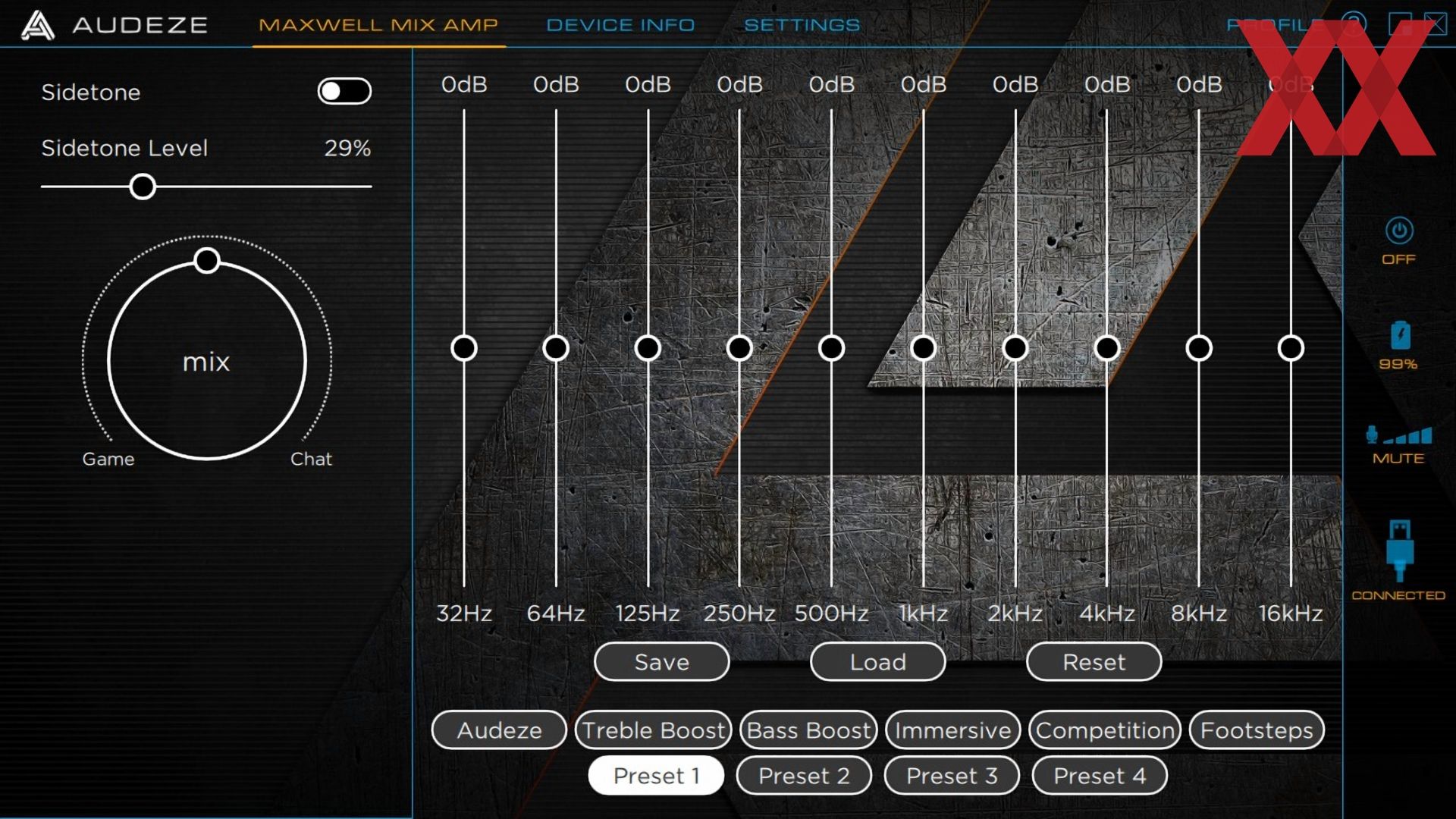Screen dimensions: 1456x819
Task: Click the game/chat mix dial knob
Action: click(207, 261)
